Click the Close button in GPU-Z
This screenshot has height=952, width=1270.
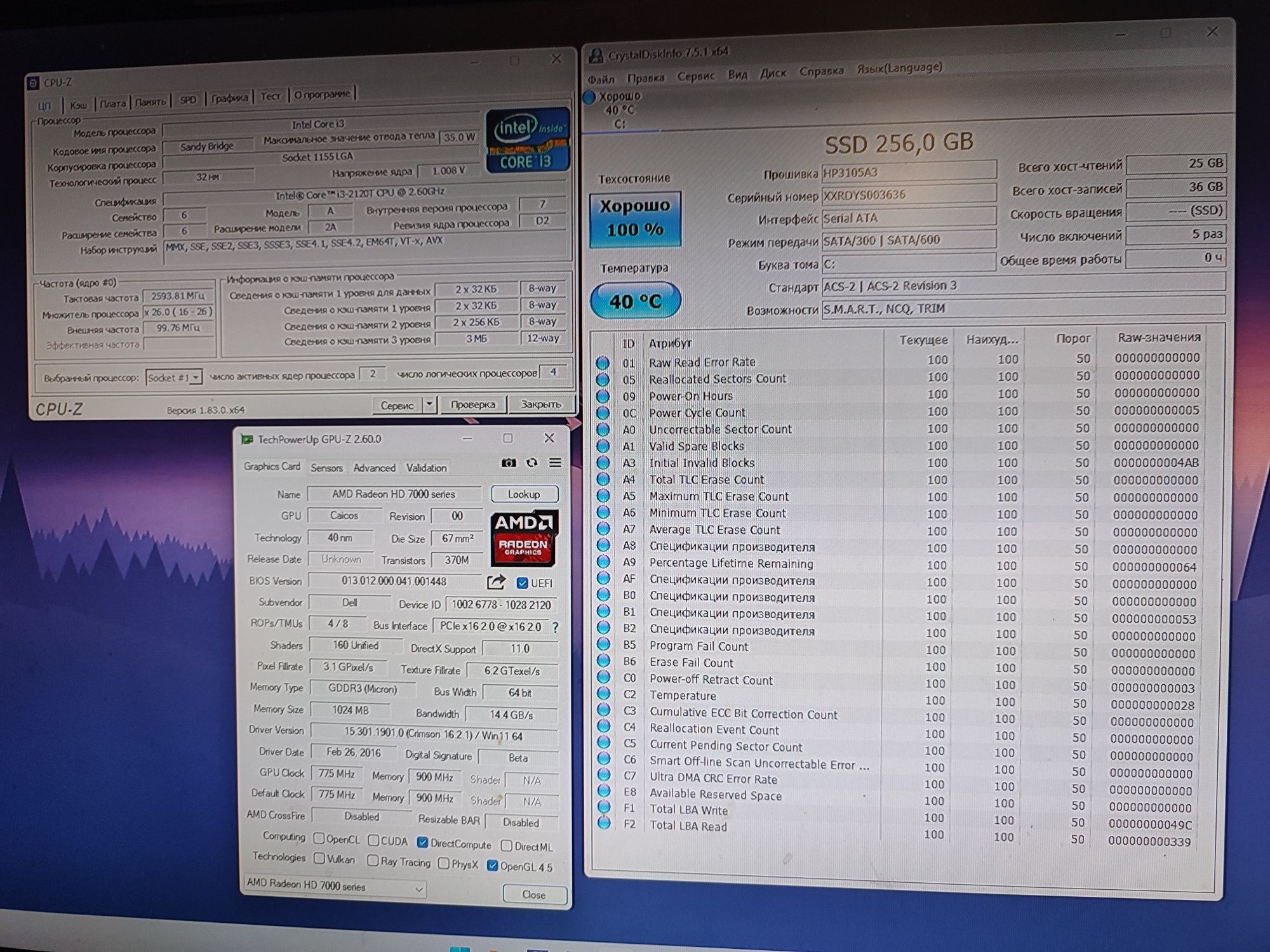coord(534,894)
